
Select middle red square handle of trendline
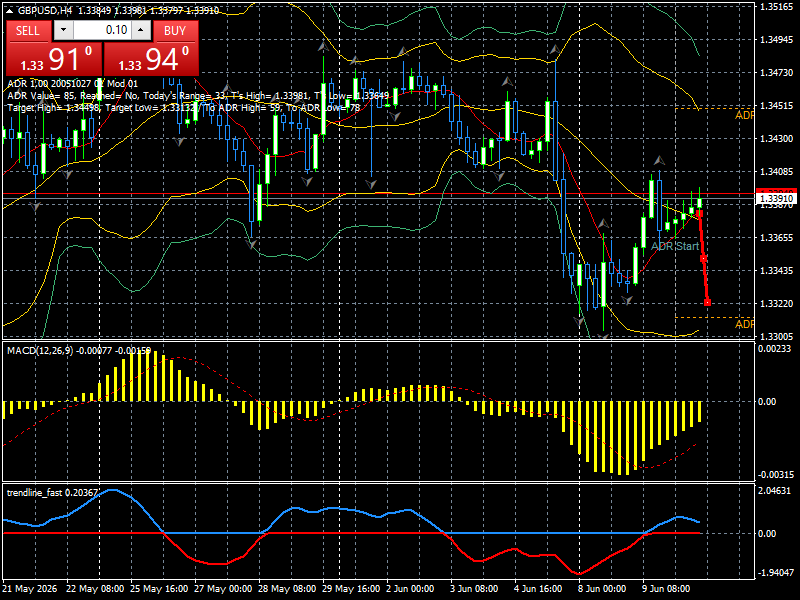point(704,259)
